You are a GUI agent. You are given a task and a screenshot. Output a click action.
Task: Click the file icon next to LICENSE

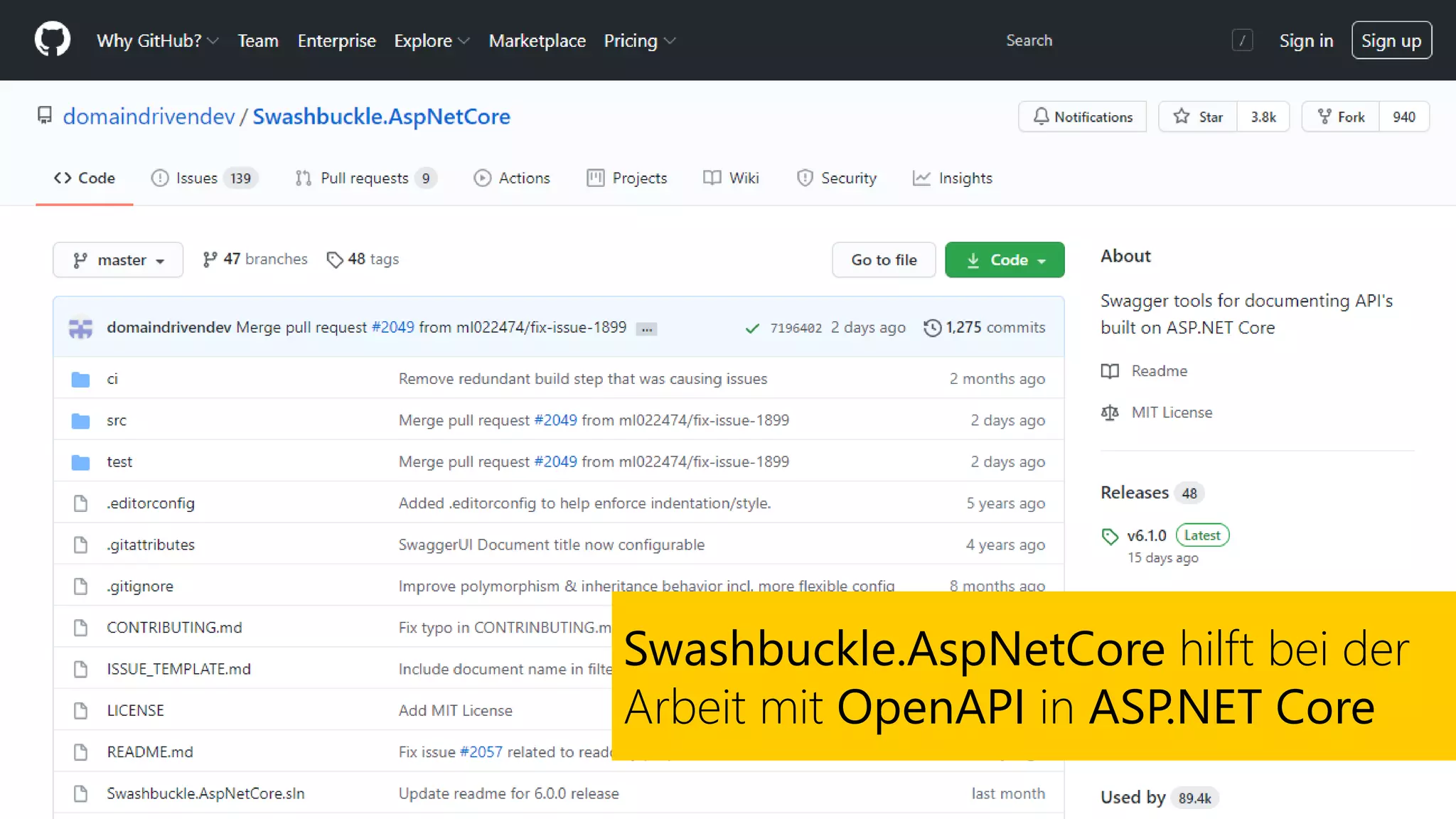[80, 711]
